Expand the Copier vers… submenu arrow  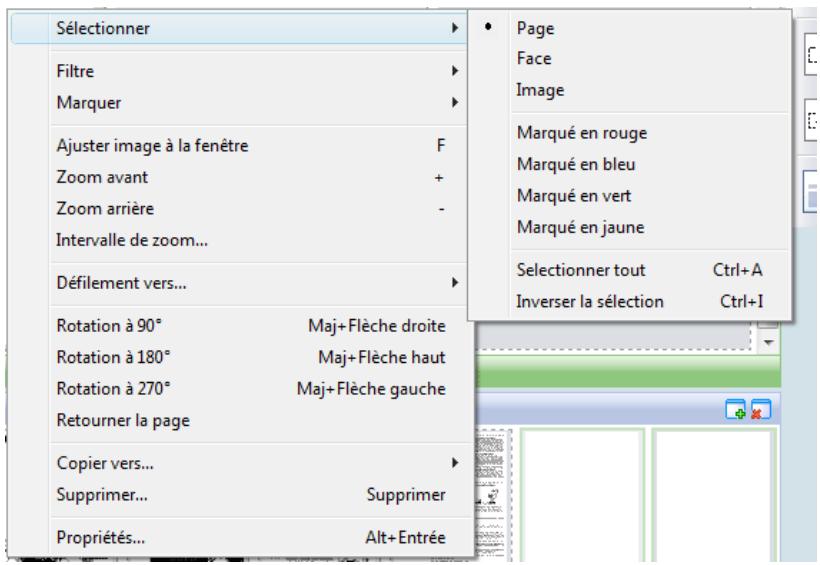tap(455, 463)
